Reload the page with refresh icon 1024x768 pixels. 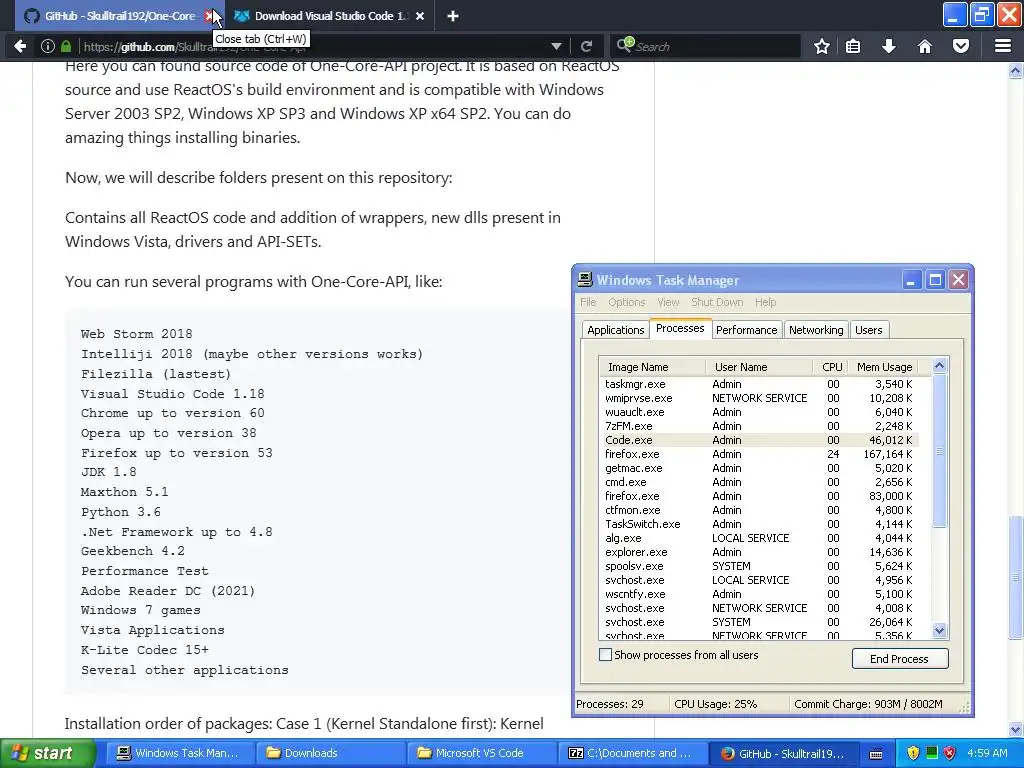click(586, 46)
